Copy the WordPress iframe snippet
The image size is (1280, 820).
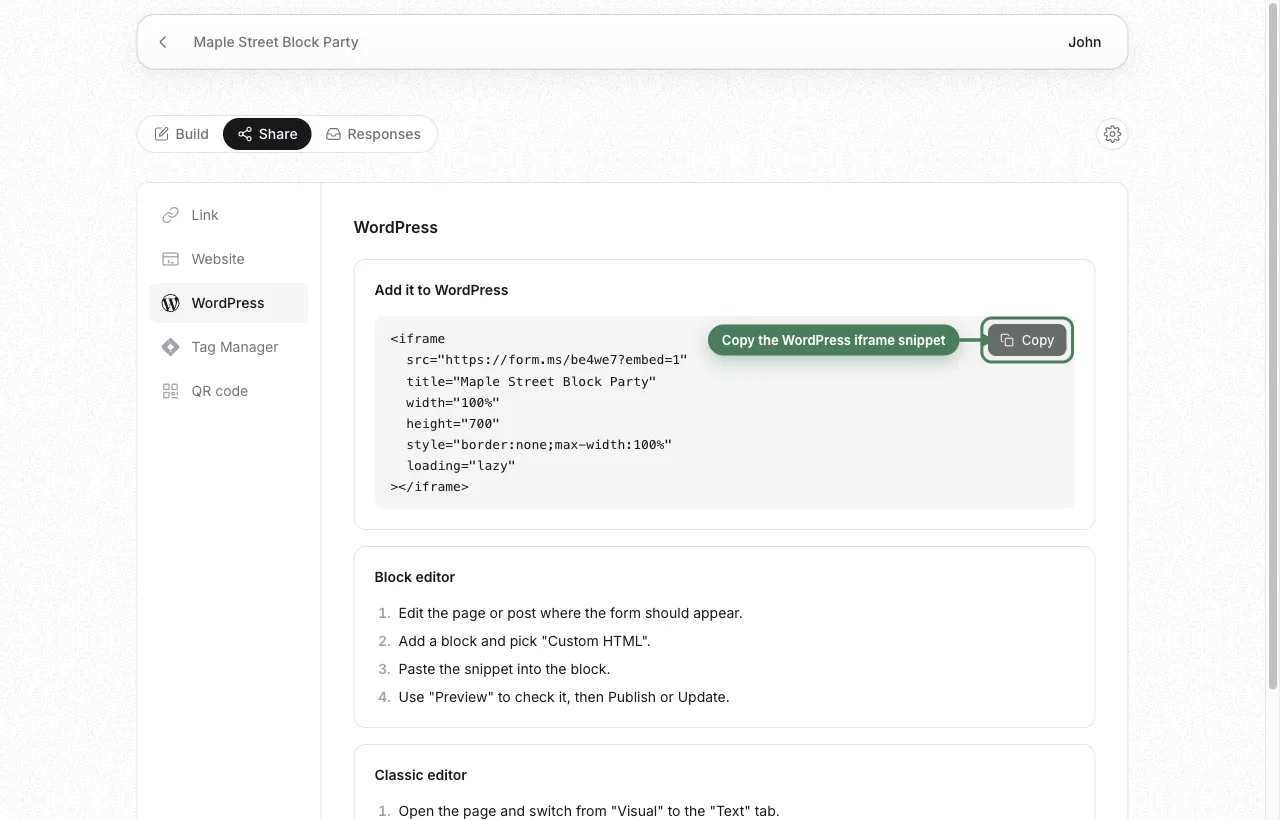pos(1027,340)
